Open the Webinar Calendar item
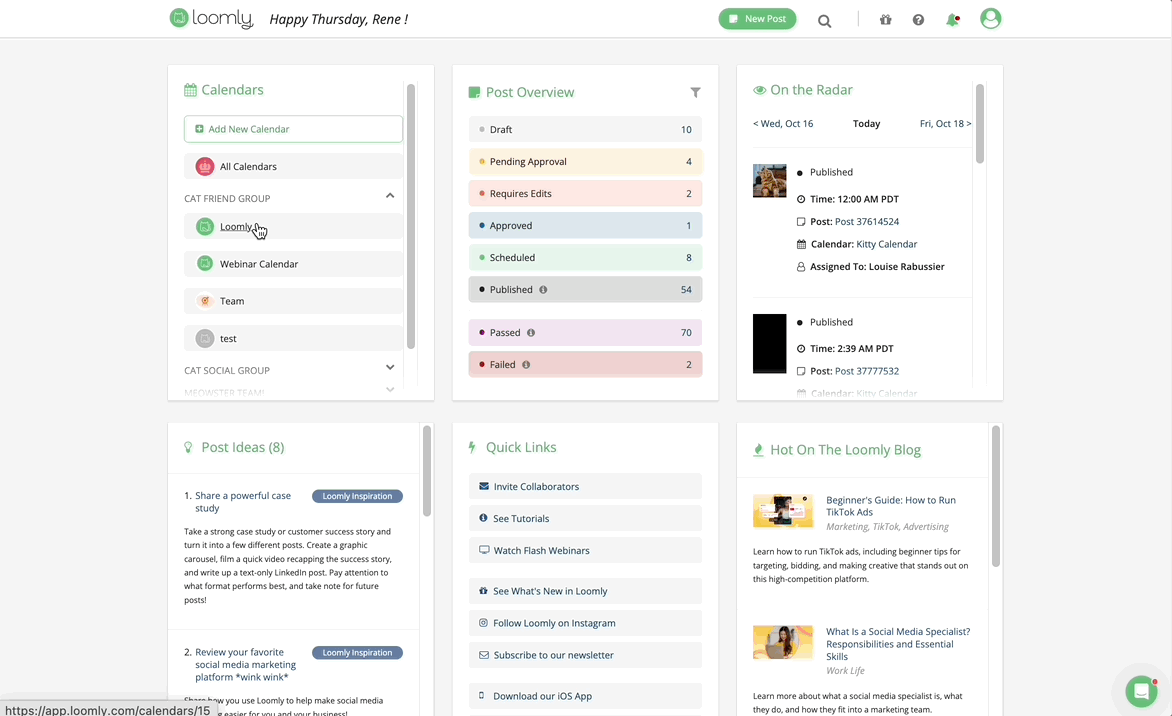Screen dimensions: 1172x716 [259, 264]
